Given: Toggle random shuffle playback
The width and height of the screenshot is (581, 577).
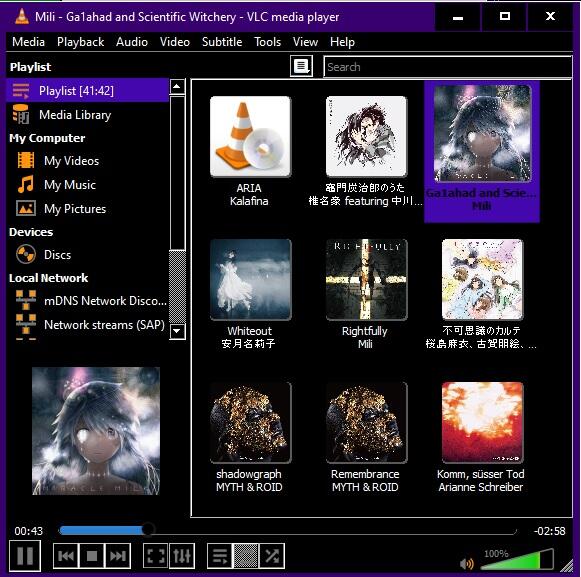Looking at the screenshot, I should (272, 556).
